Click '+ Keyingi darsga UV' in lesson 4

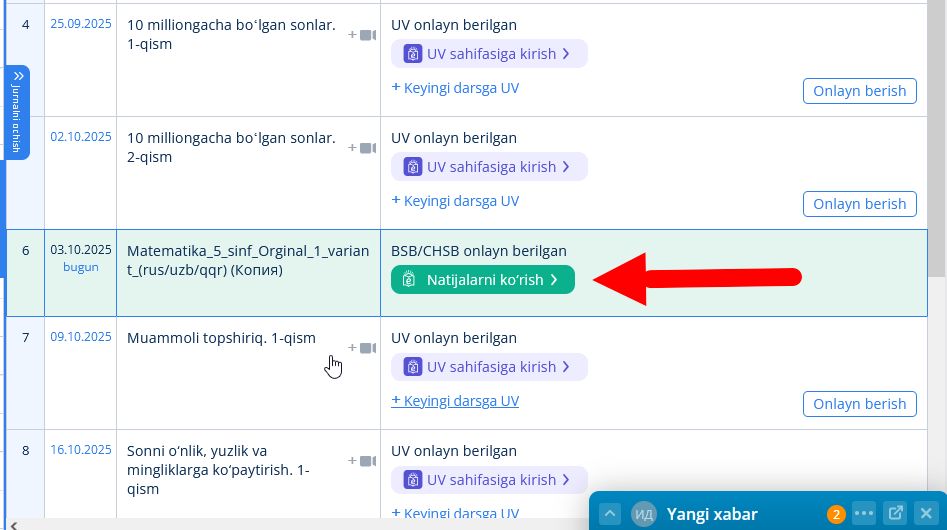point(455,88)
